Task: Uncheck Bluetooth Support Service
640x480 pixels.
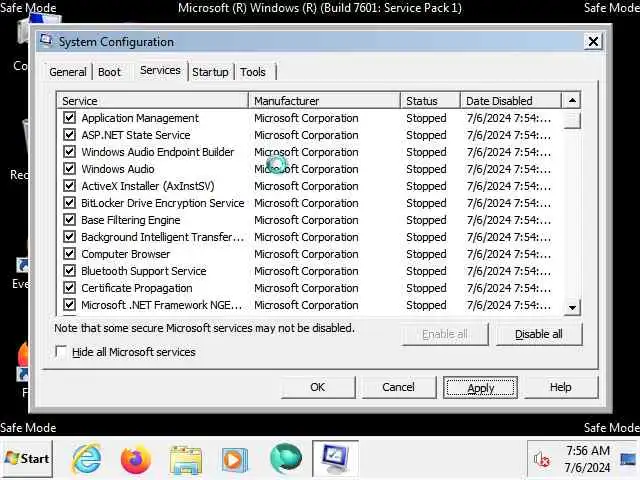Action: click(x=69, y=271)
